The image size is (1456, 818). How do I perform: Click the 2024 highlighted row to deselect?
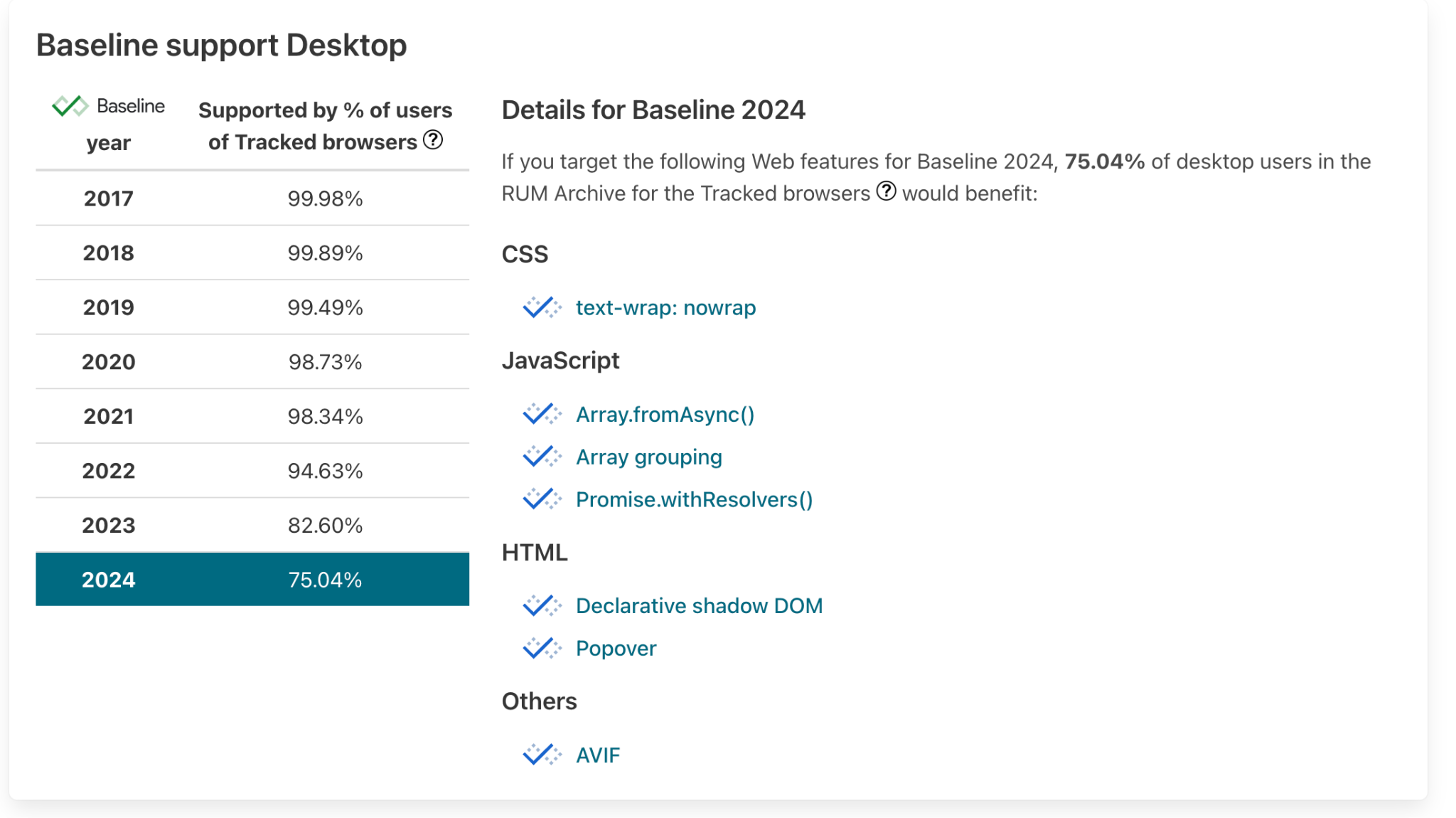[x=252, y=578]
